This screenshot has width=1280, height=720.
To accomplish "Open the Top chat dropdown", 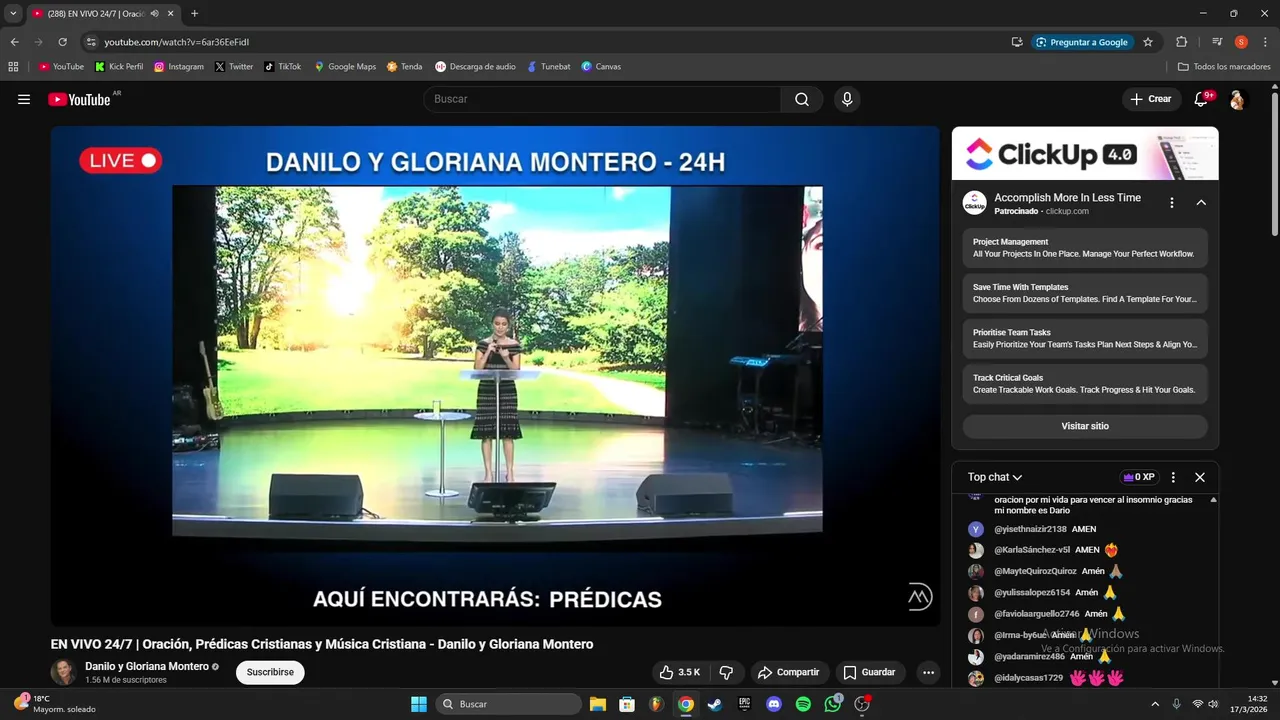I will (x=995, y=477).
